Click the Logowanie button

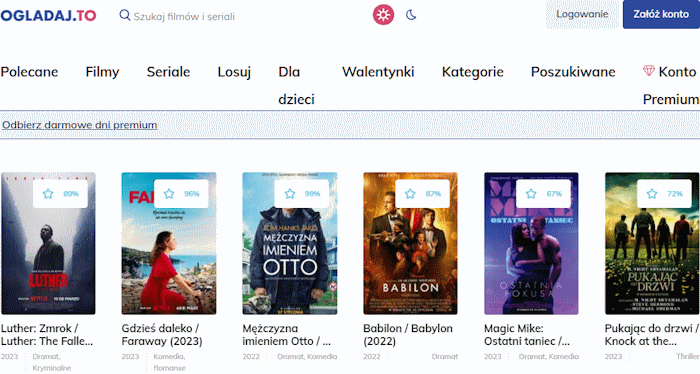click(x=582, y=14)
